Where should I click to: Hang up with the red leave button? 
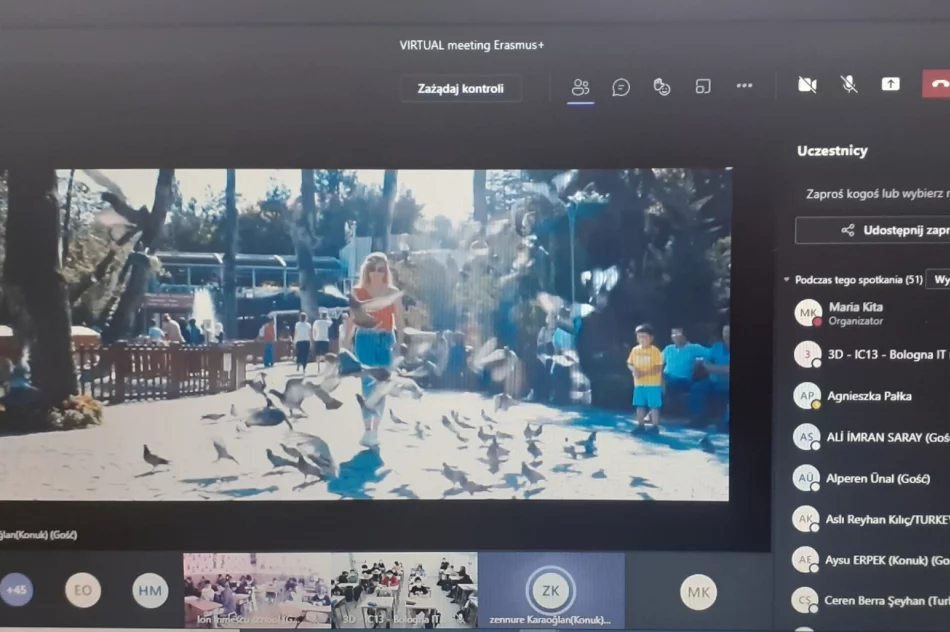(937, 84)
